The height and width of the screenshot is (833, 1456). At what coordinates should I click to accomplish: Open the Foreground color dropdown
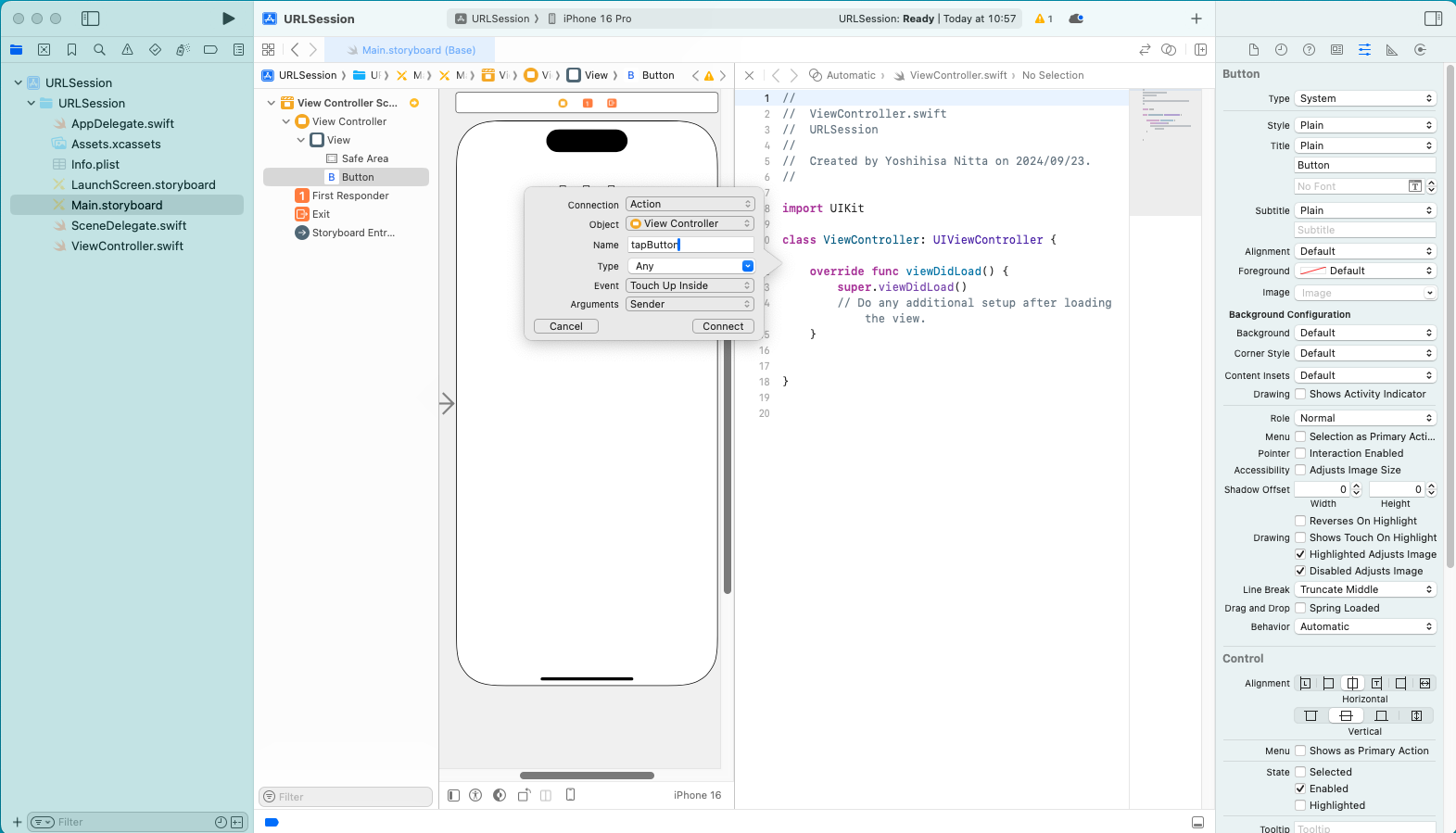[x=1365, y=271]
